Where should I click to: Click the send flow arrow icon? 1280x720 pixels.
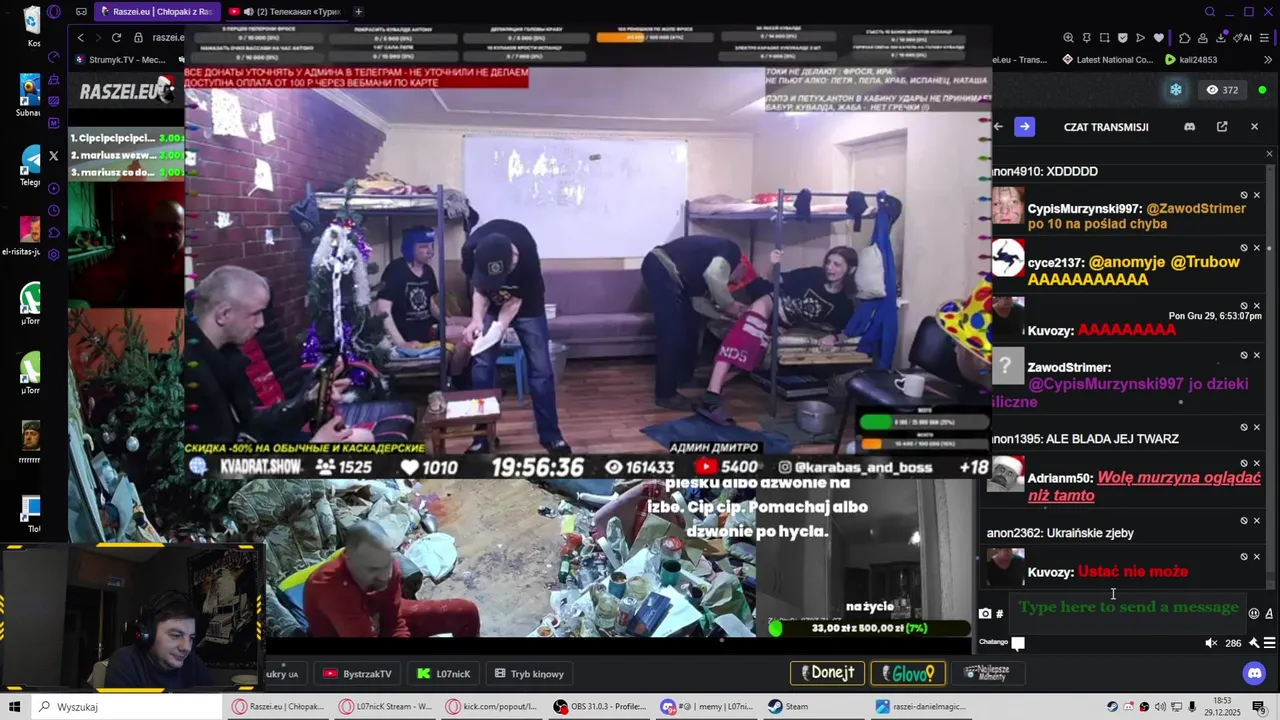click(1141, 38)
